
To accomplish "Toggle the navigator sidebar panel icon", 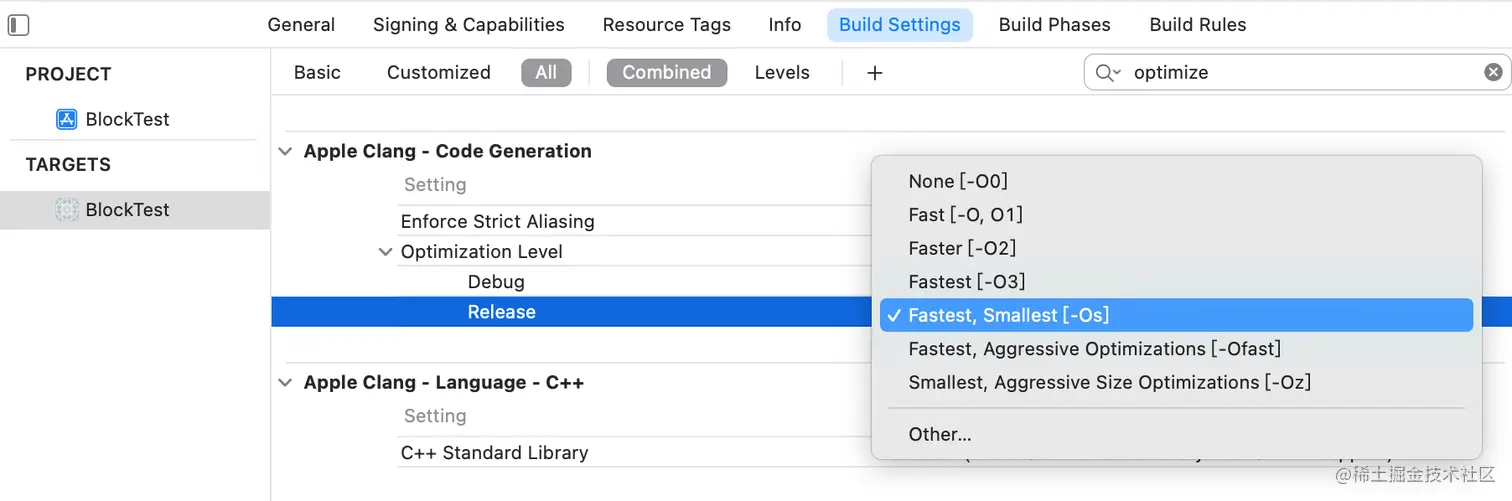I will point(18,25).
